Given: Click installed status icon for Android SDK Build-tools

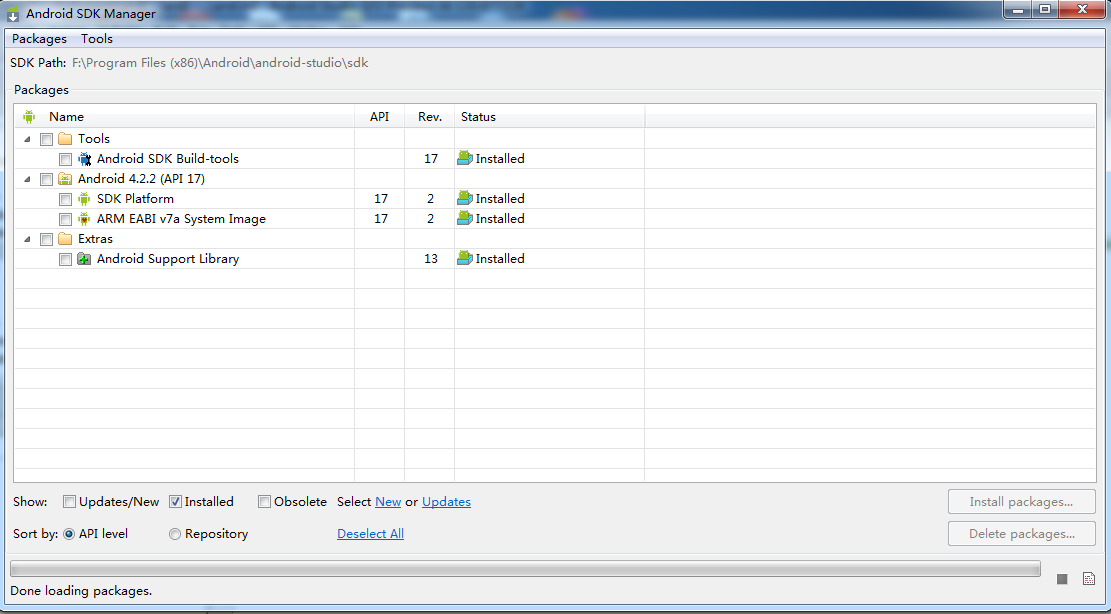Looking at the screenshot, I should [x=465, y=158].
